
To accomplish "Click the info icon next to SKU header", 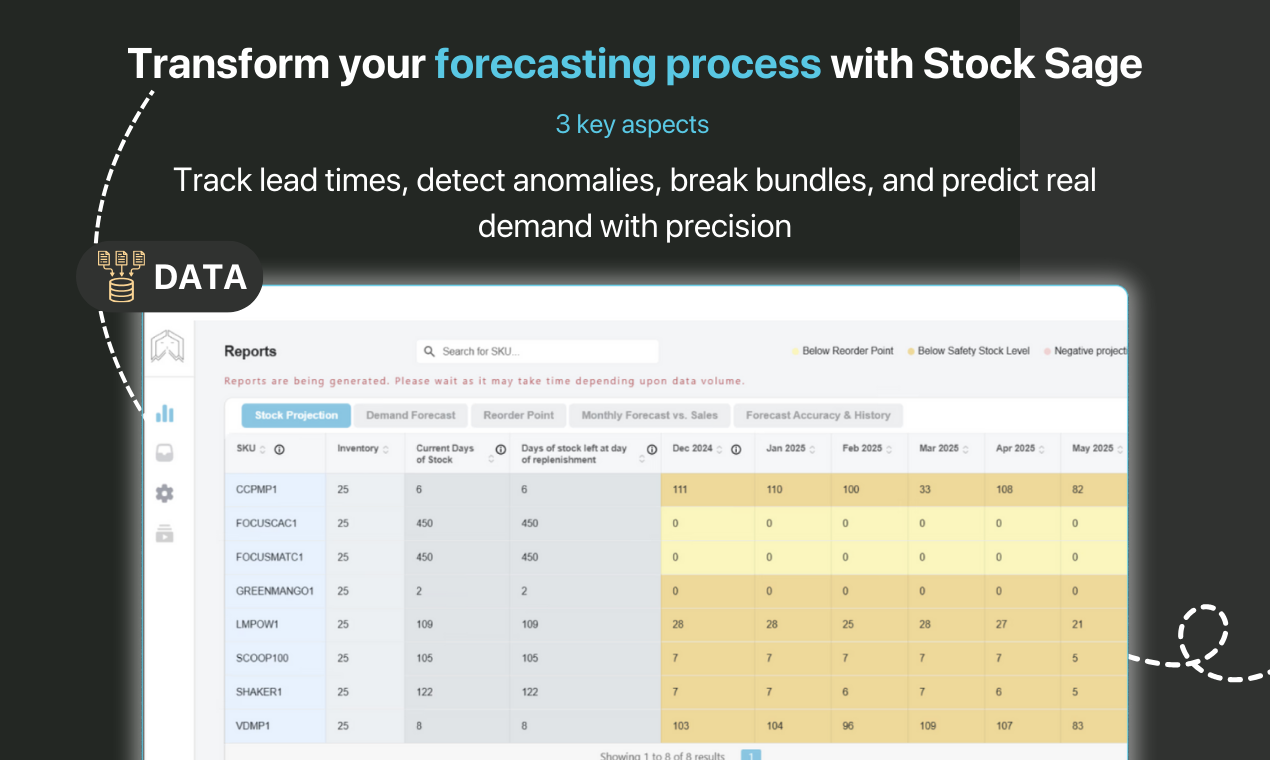I will [280, 449].
